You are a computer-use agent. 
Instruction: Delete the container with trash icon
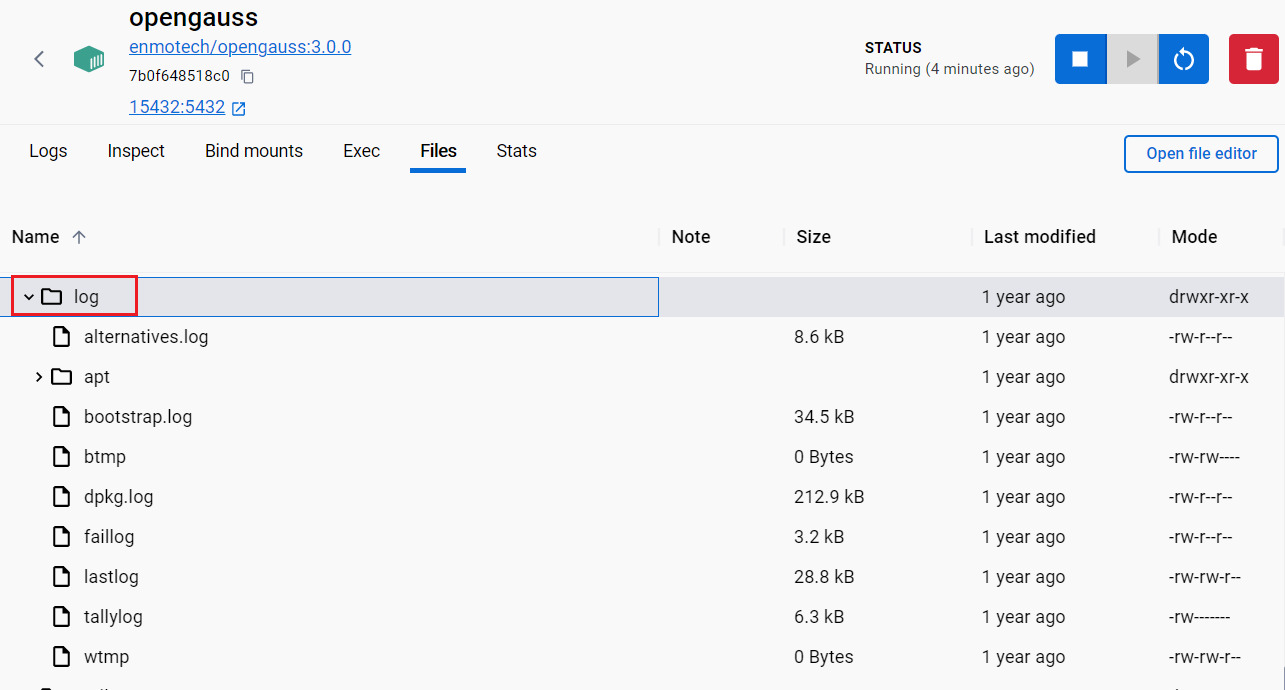pos(1253,59)
